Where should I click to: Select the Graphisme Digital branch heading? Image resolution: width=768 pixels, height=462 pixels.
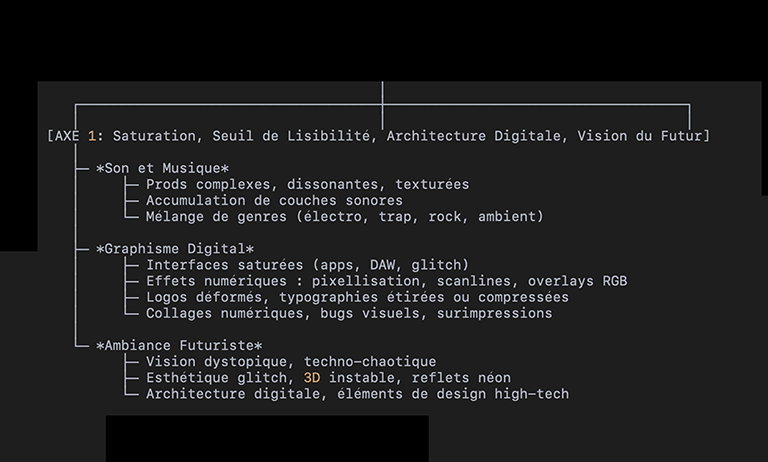(175, 249)
